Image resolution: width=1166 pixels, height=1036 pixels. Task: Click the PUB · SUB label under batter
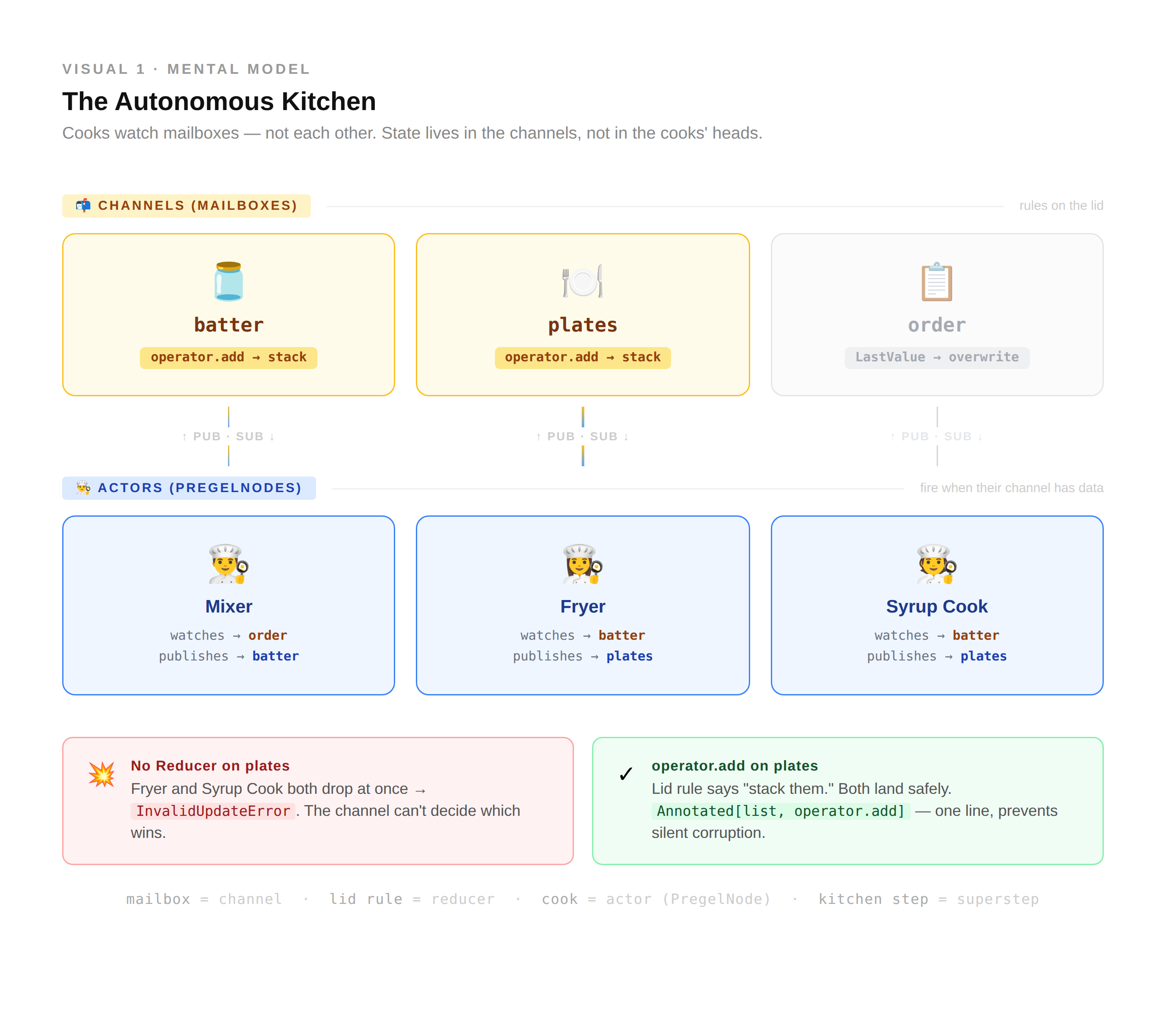228,436
